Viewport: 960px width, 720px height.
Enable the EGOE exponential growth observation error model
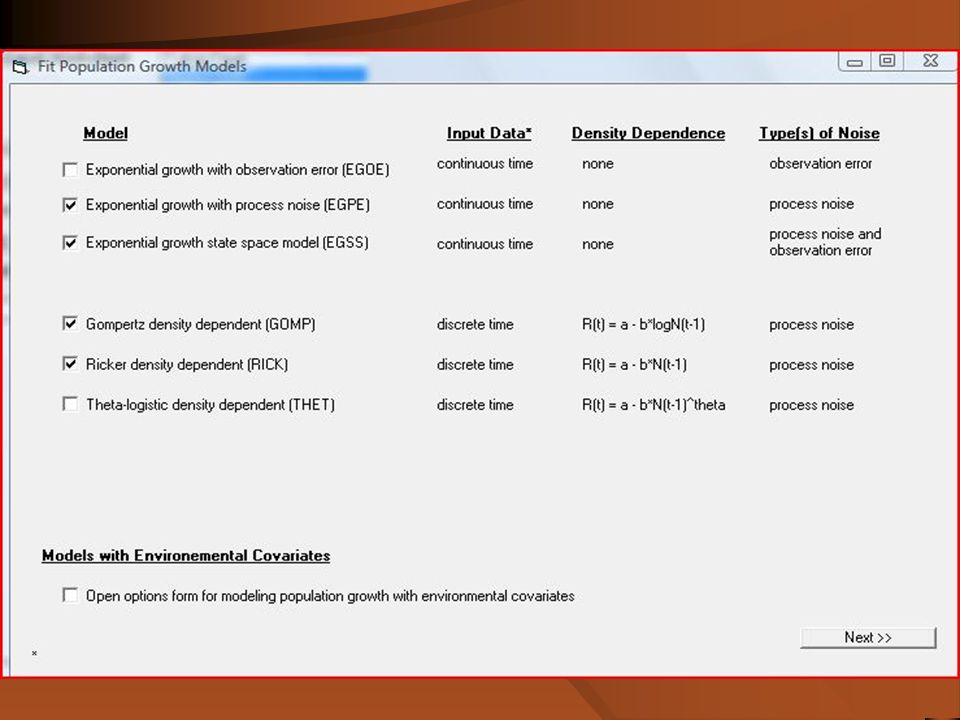[70, 170]
